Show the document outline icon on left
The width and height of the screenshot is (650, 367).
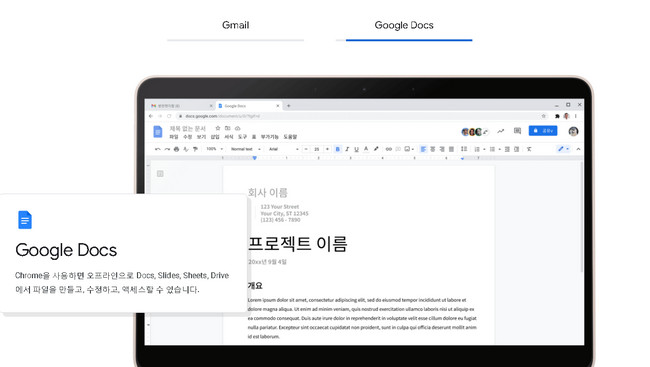160,174
